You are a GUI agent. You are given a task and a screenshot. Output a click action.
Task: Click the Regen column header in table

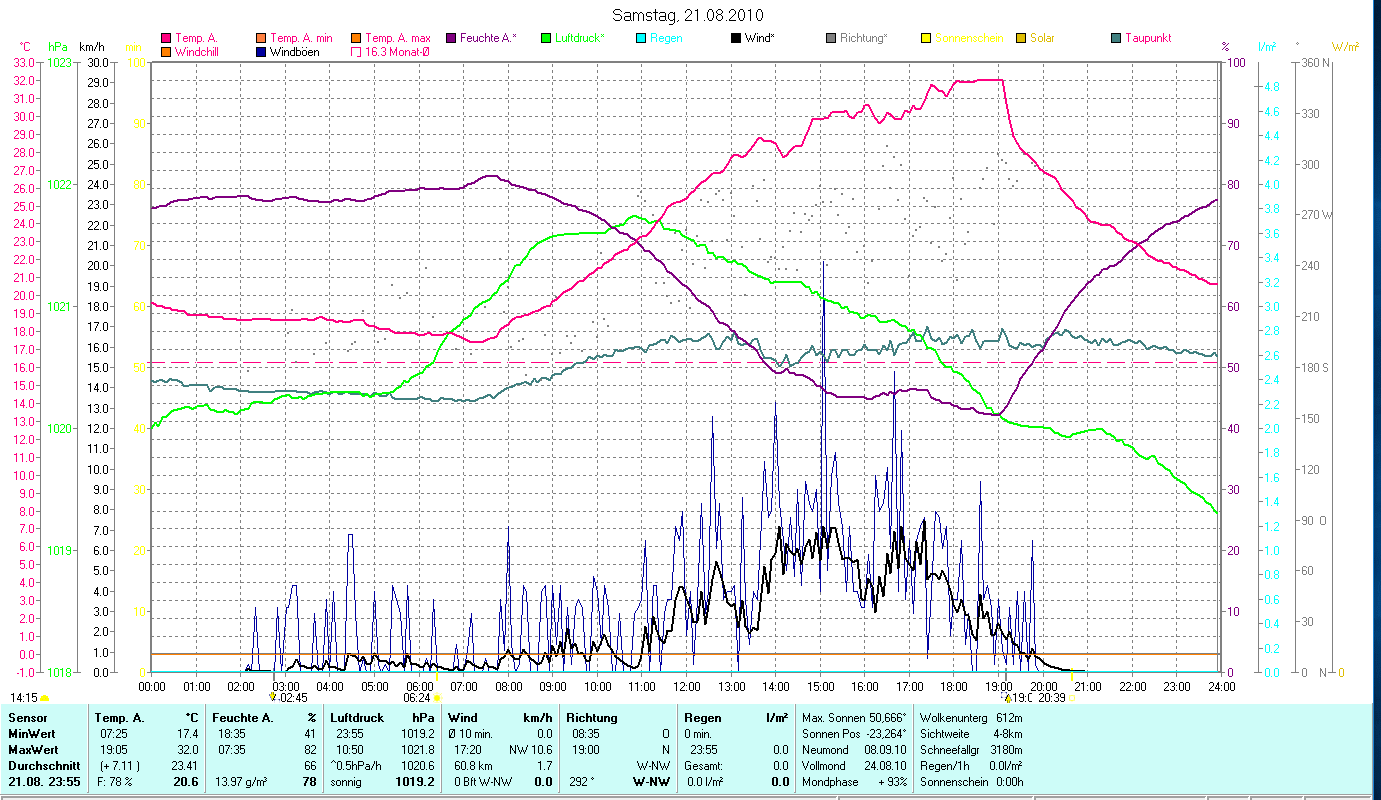[701, 718]
